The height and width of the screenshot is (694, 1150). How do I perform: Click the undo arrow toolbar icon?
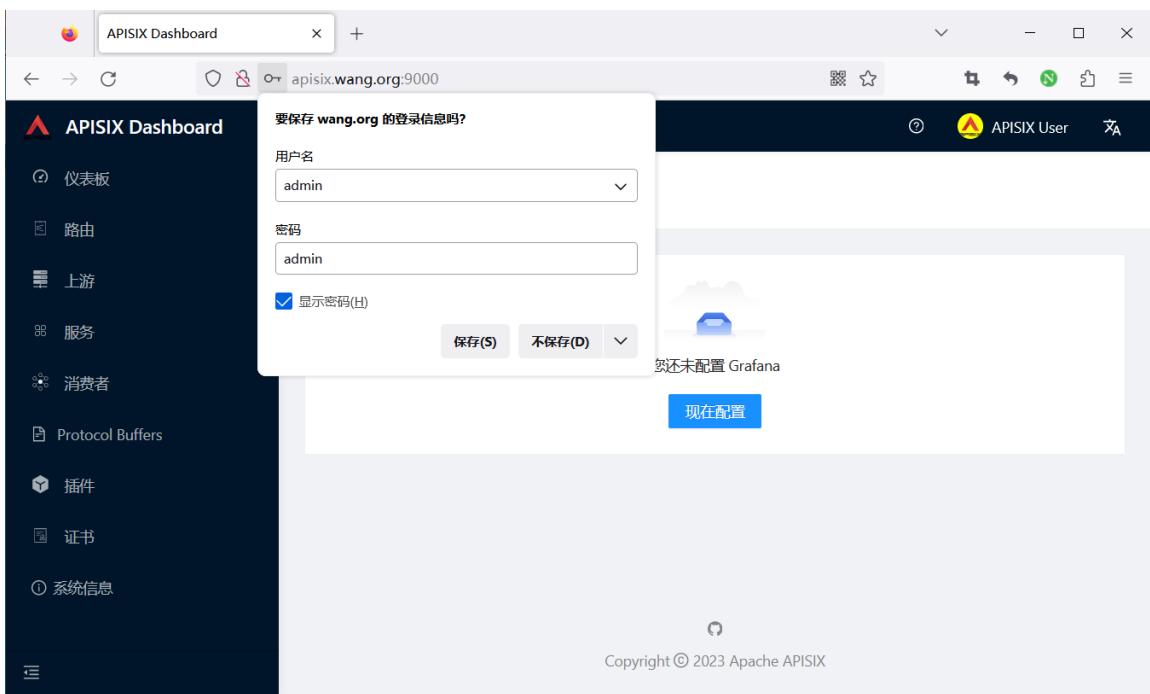point(1011,78)
